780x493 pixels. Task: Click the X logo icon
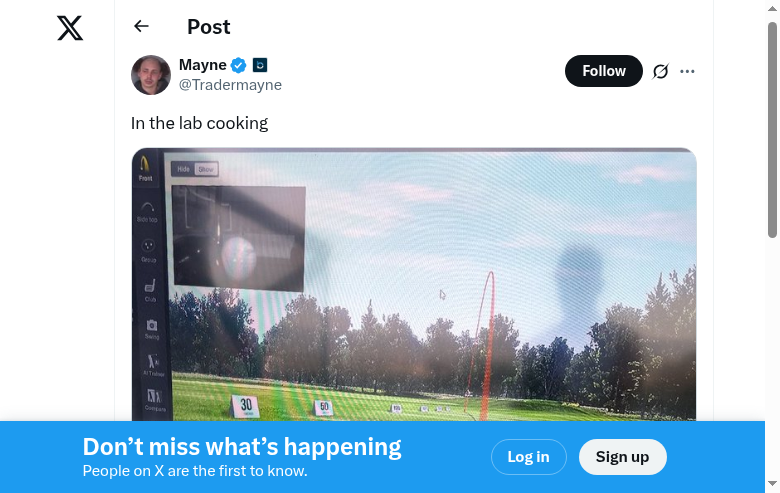70,28
